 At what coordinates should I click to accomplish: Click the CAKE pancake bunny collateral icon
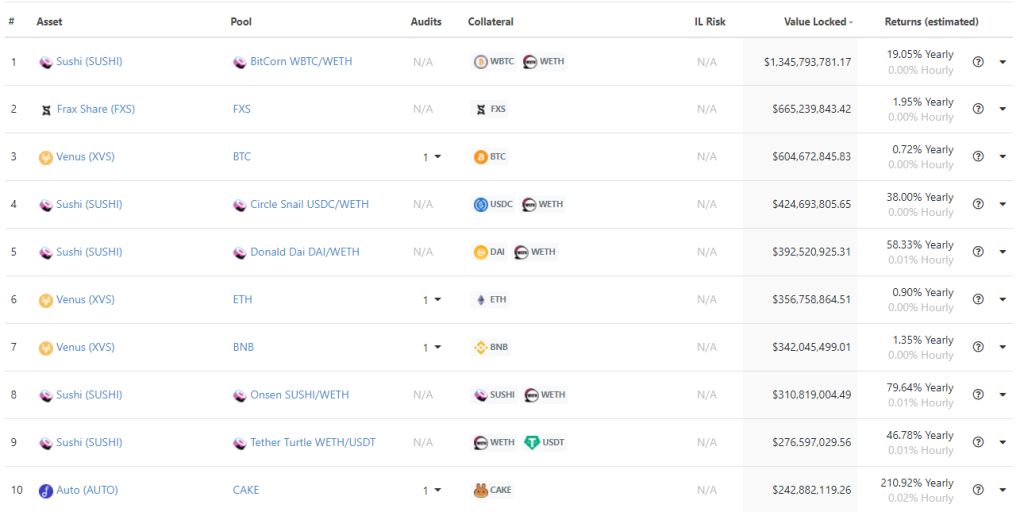click(x=481, y=490)
